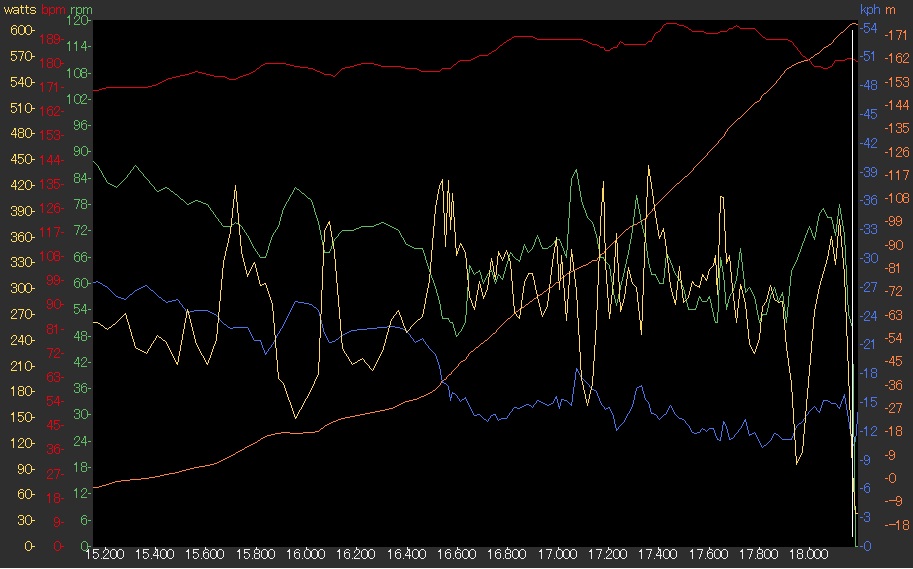Click the 17.000 distance axis label
The height and width of the screenshot is (569, 913).
tap(557, 554)
